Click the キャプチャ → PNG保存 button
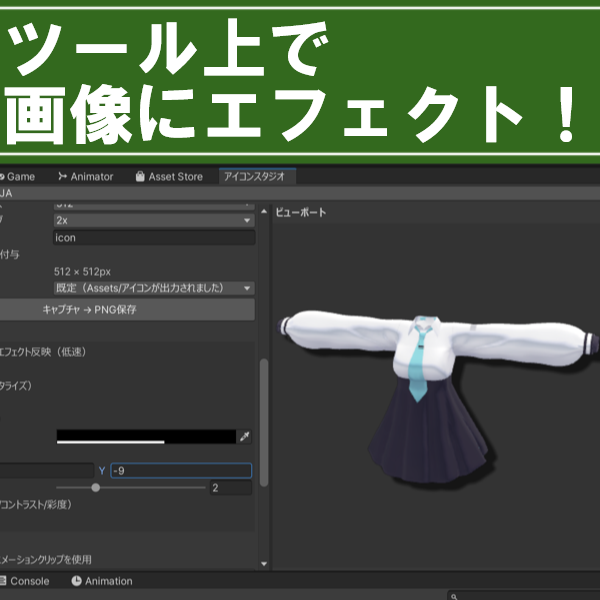The height and width of the screenshot is (600, 600). (127, 310)
